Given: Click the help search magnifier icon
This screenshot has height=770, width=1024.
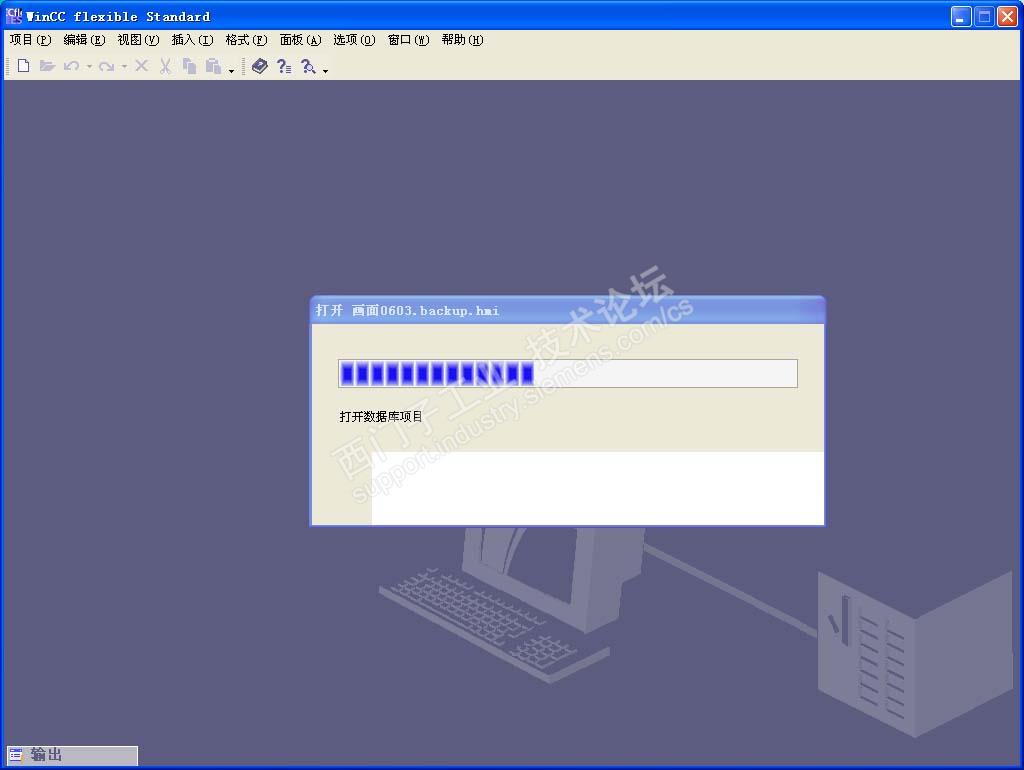Looking at the screenshot, I should 308,66.
